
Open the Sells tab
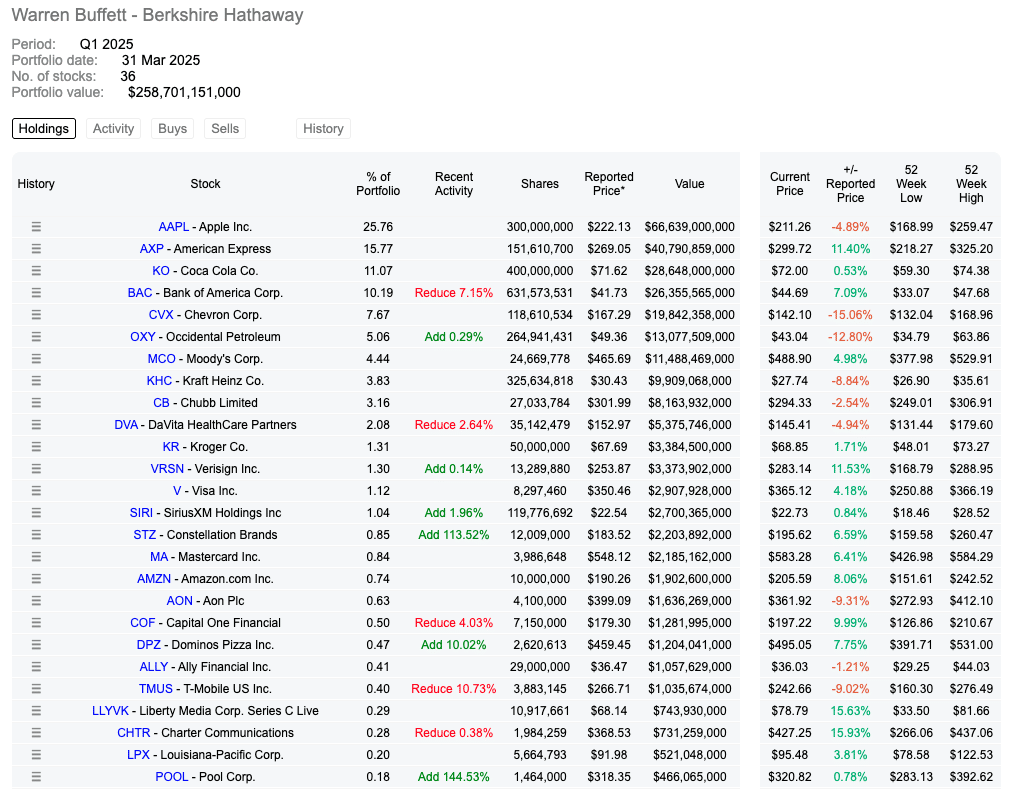(x=225, y=128)
